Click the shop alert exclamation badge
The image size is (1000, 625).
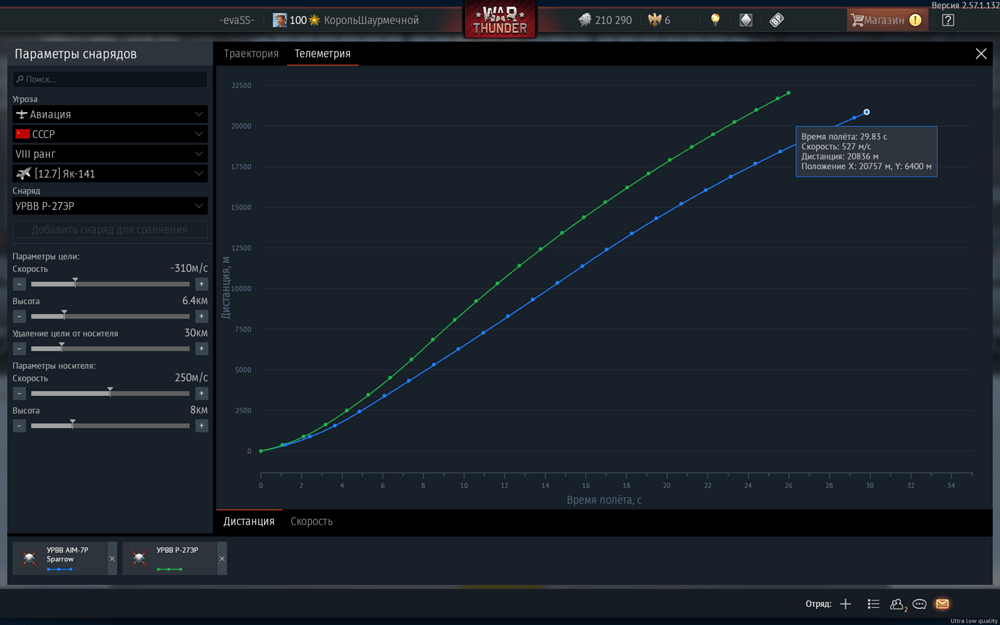click(x=915, y=20)
